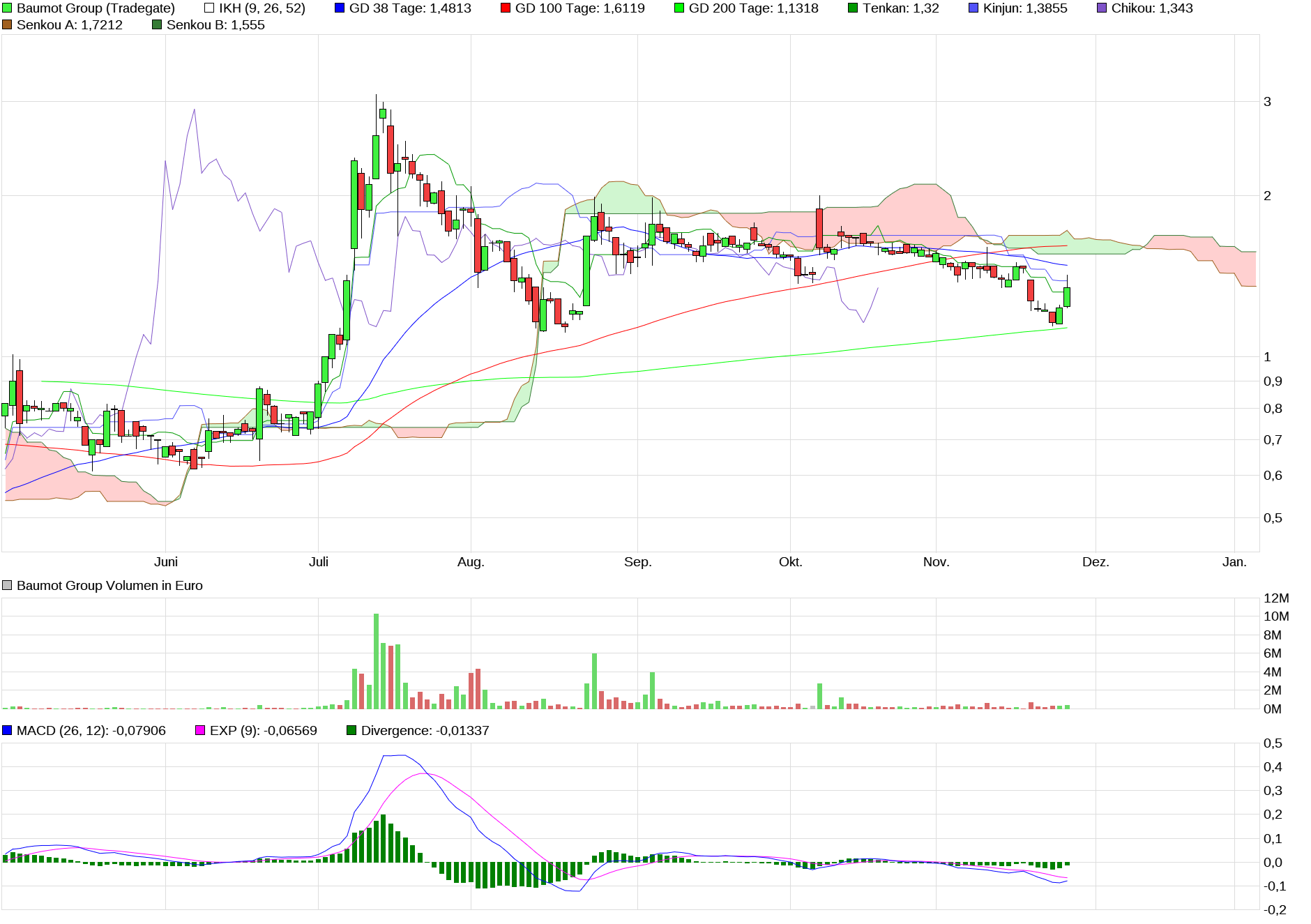
Task: Select 'GD 100 Tage: 1,6119' text
Action: [580, 8]
